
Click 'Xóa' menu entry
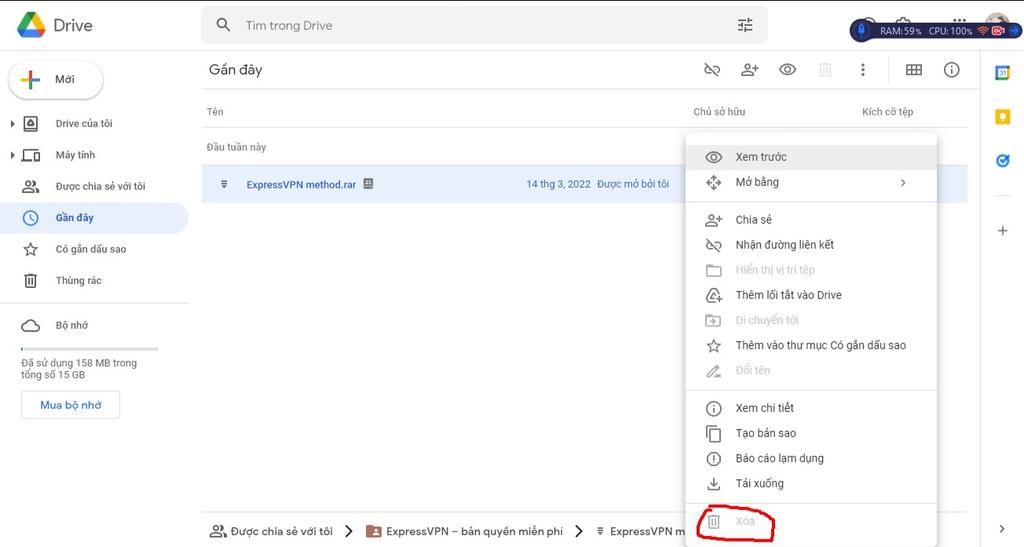(x=811, y=521)
